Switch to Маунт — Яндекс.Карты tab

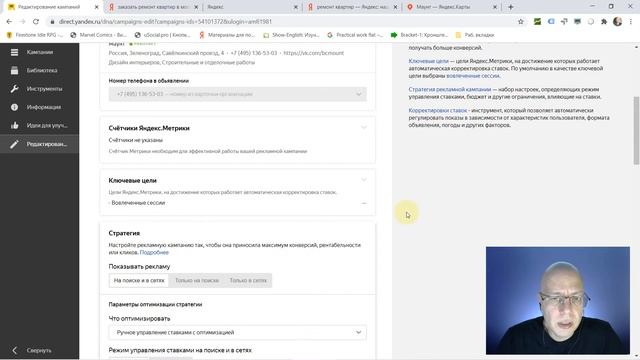pos(451,7)
